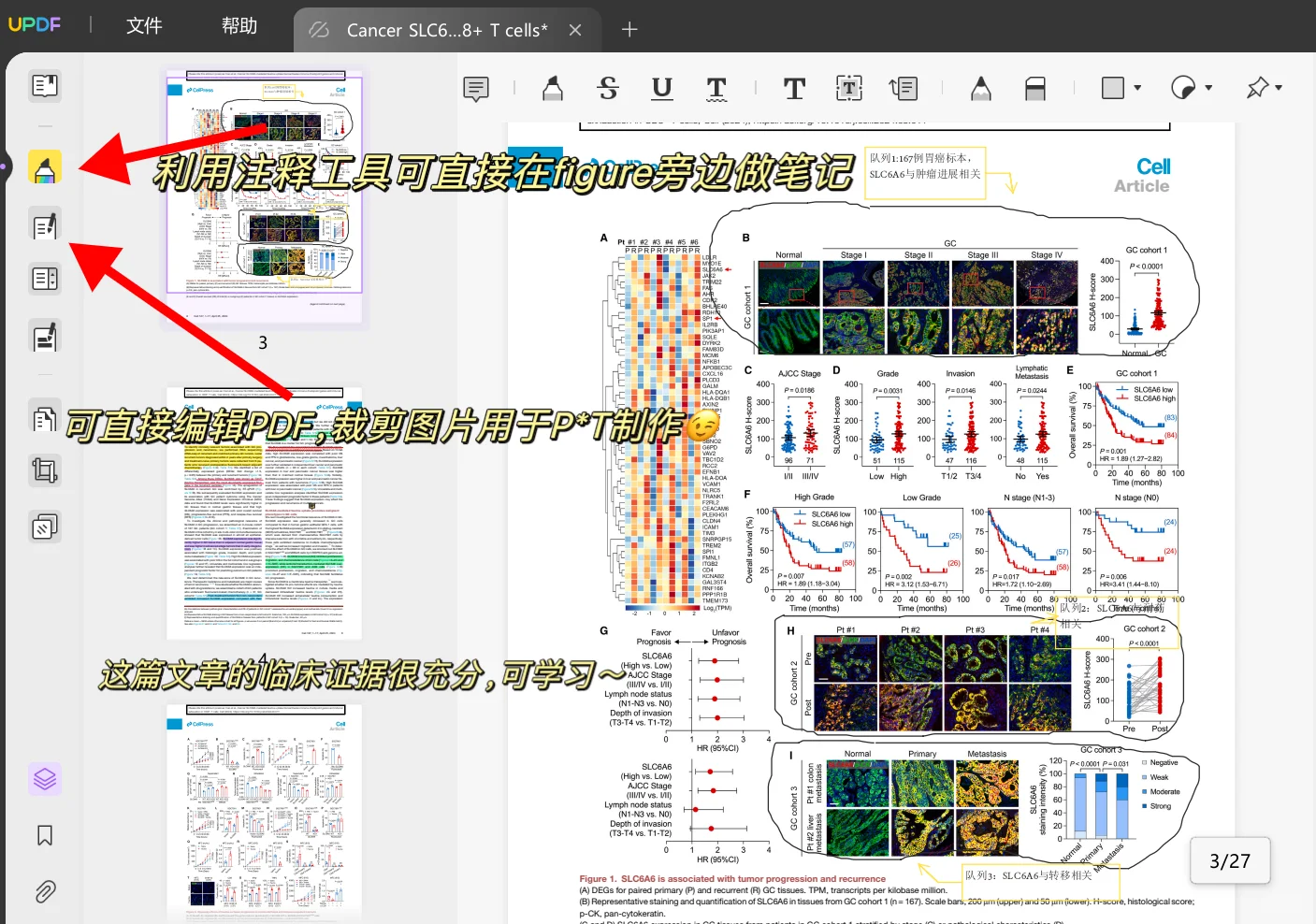Open the 帮助 menu
This screenshot has height=924, width=1316.
[239, 25]
